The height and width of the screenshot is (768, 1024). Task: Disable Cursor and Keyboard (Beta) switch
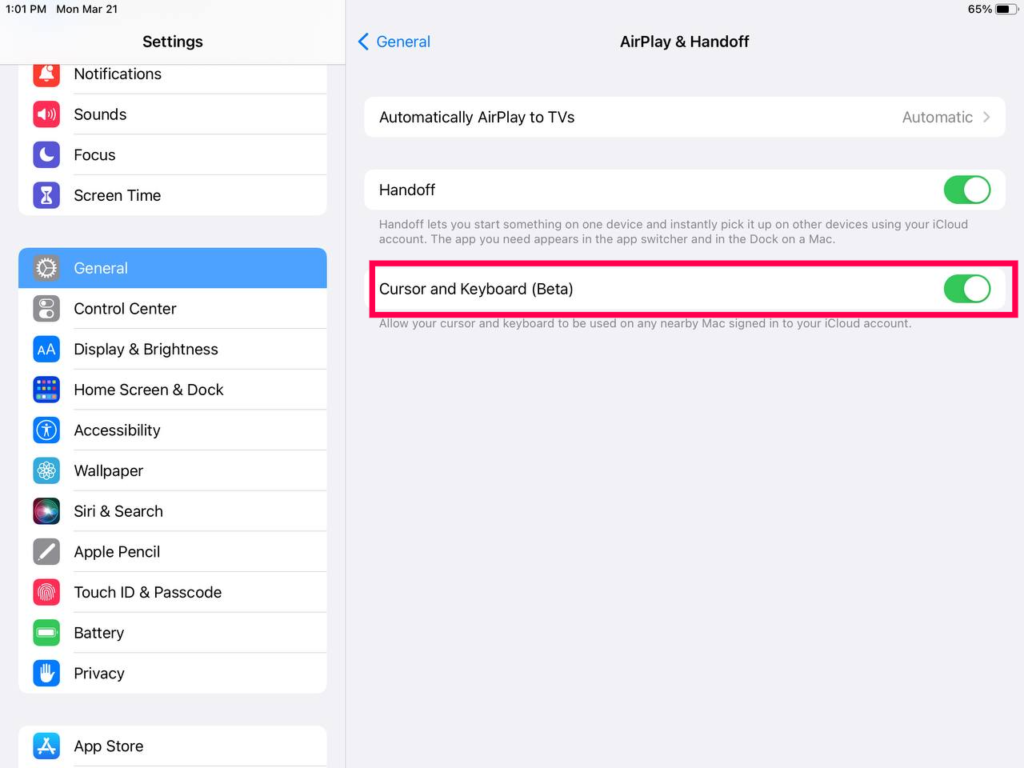point(967,289)
